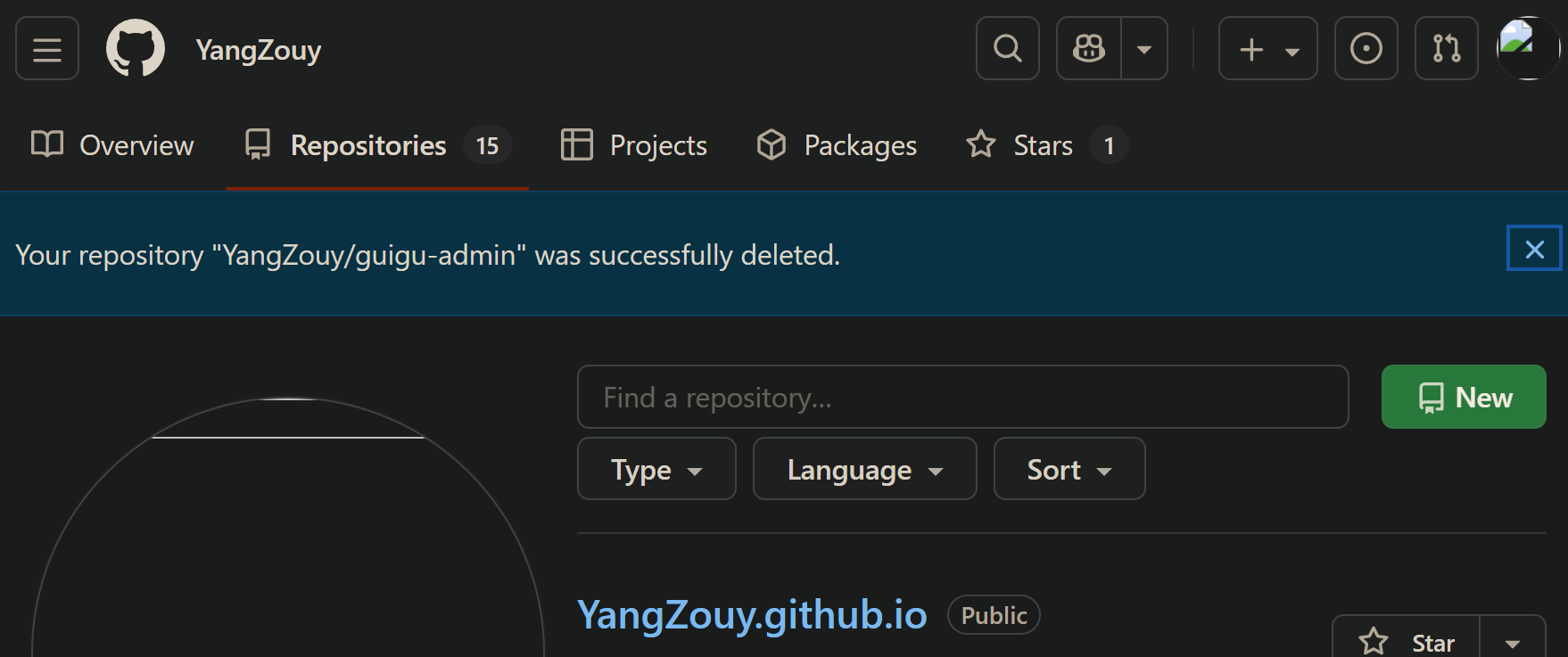The image size is (1568, 657).
Task: Click the green New repository button
Action: pyautogui.click(x=1463, y=398)
